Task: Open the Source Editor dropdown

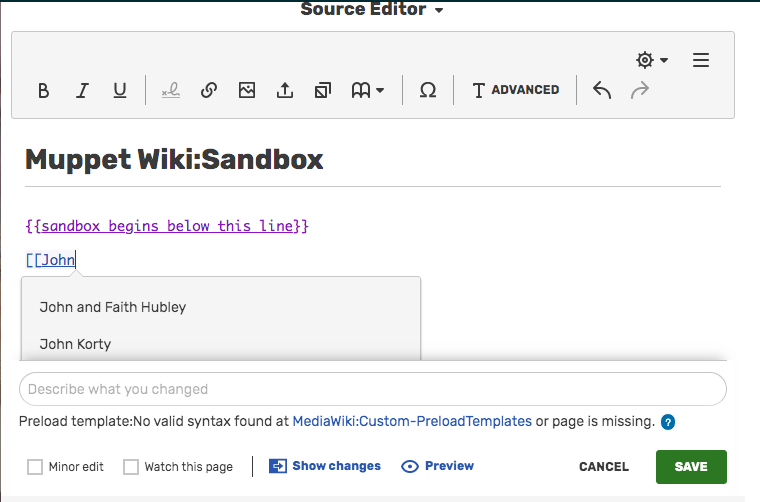Action: [372, 10]
